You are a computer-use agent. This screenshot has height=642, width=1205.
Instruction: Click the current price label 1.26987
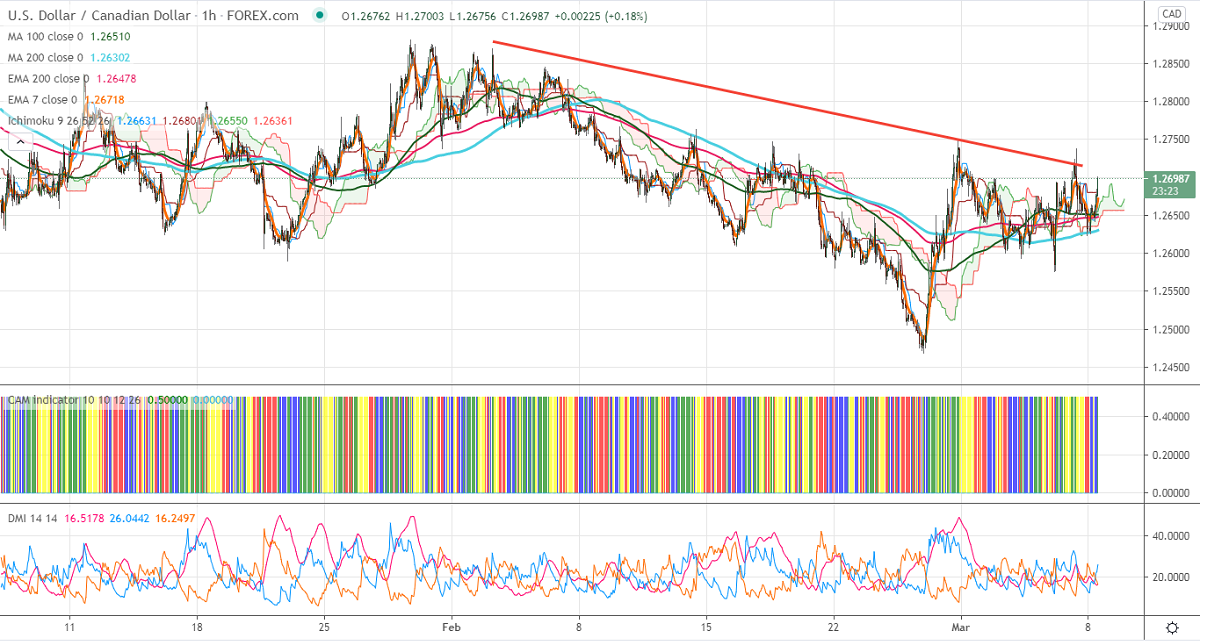point(1173,178)
